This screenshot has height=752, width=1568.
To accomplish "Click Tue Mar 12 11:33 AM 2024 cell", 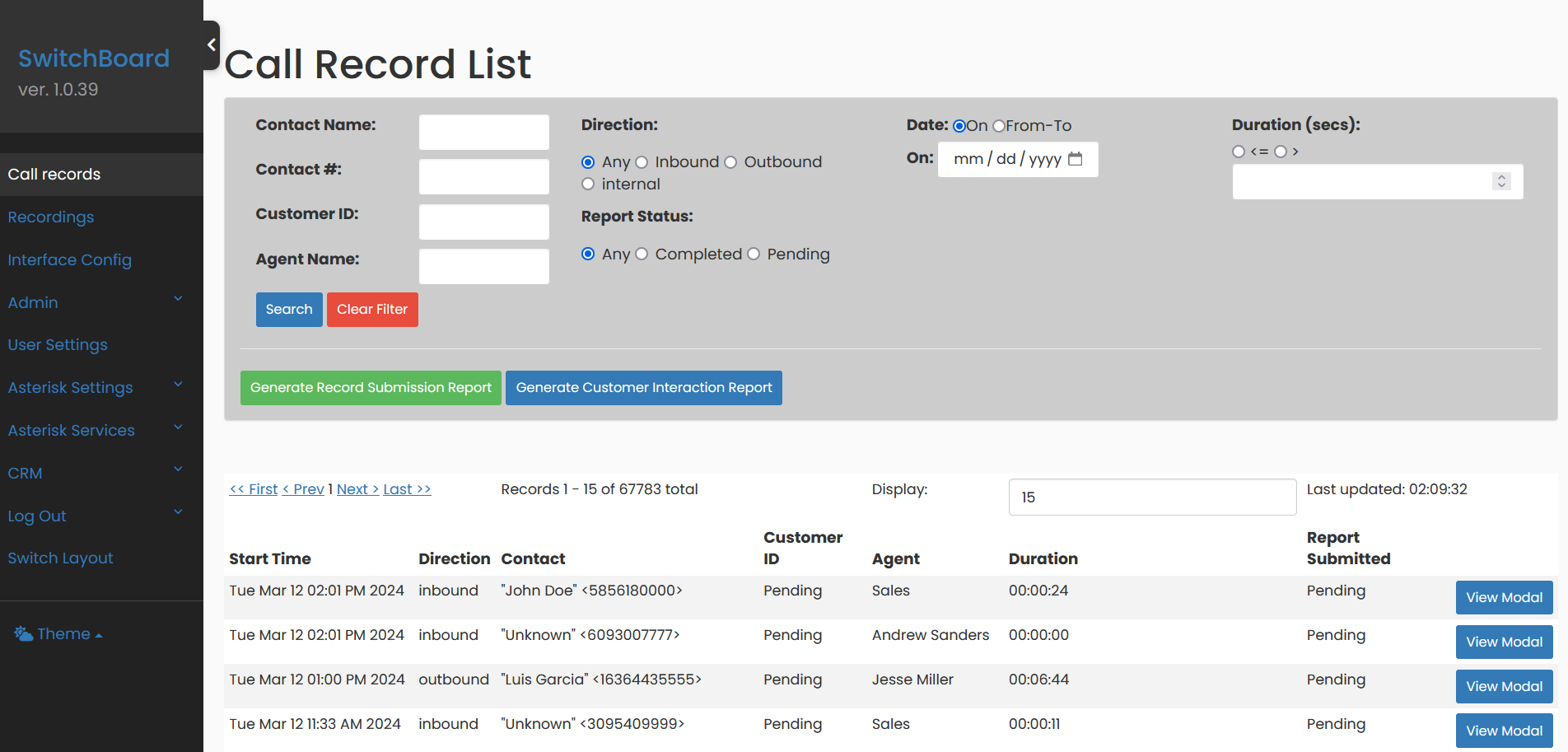I will coord(315,725).
